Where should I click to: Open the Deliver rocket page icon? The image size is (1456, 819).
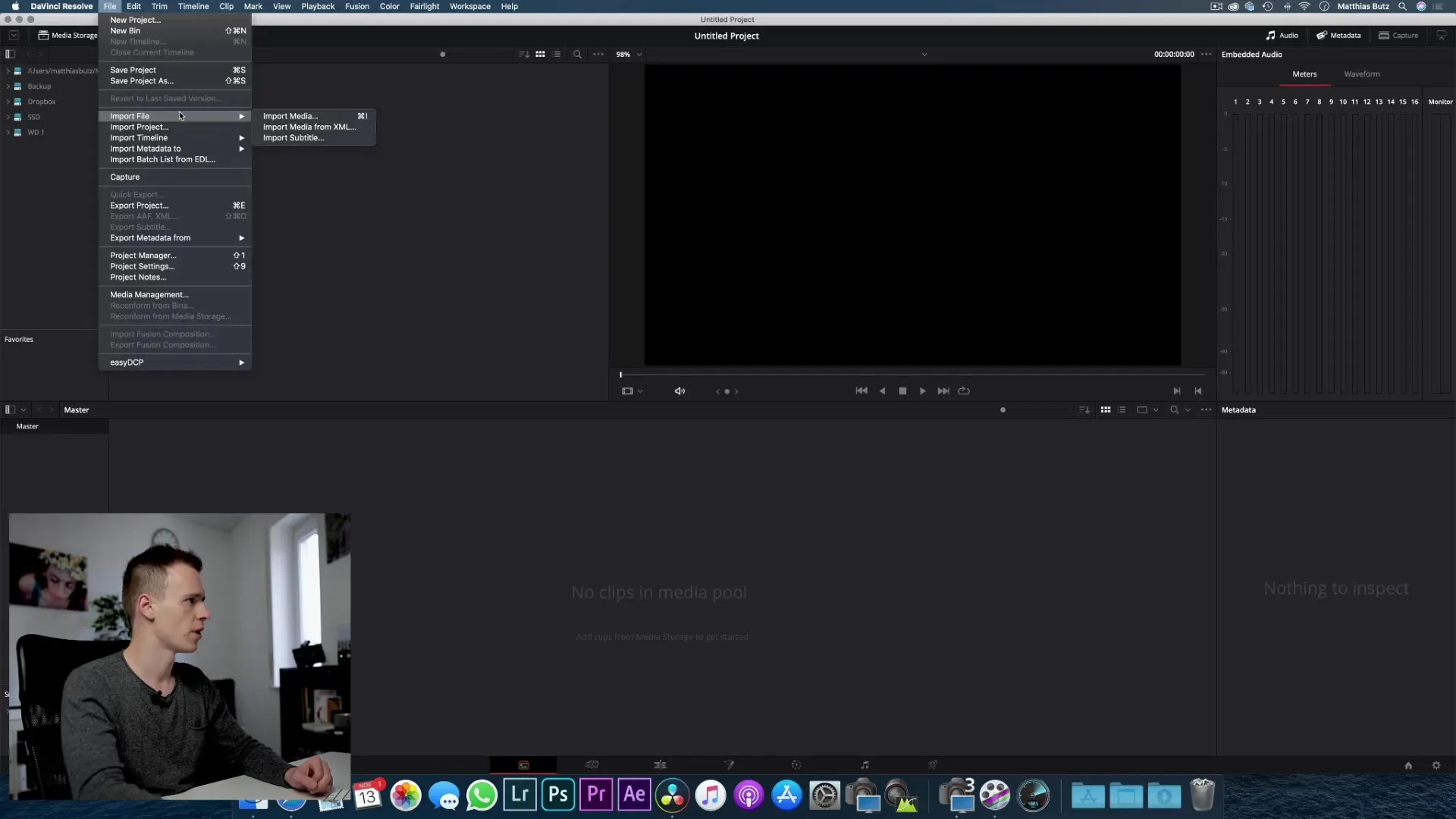[x=933, y=765]
